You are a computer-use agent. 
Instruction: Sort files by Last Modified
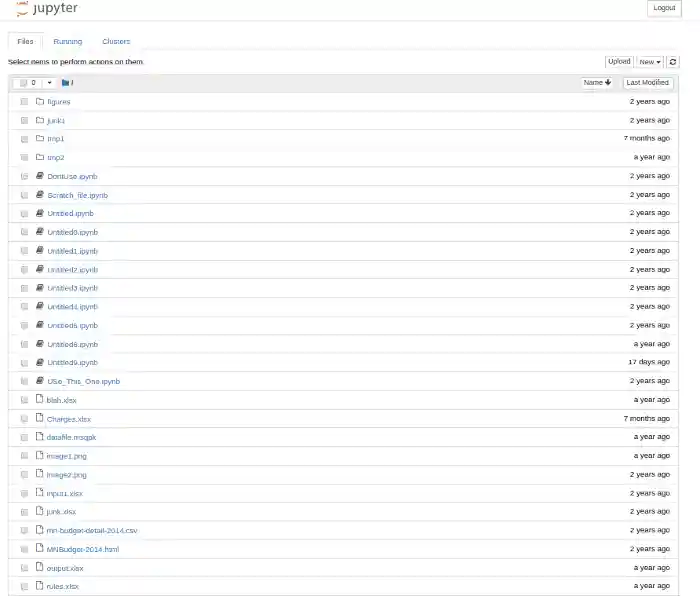648,83
